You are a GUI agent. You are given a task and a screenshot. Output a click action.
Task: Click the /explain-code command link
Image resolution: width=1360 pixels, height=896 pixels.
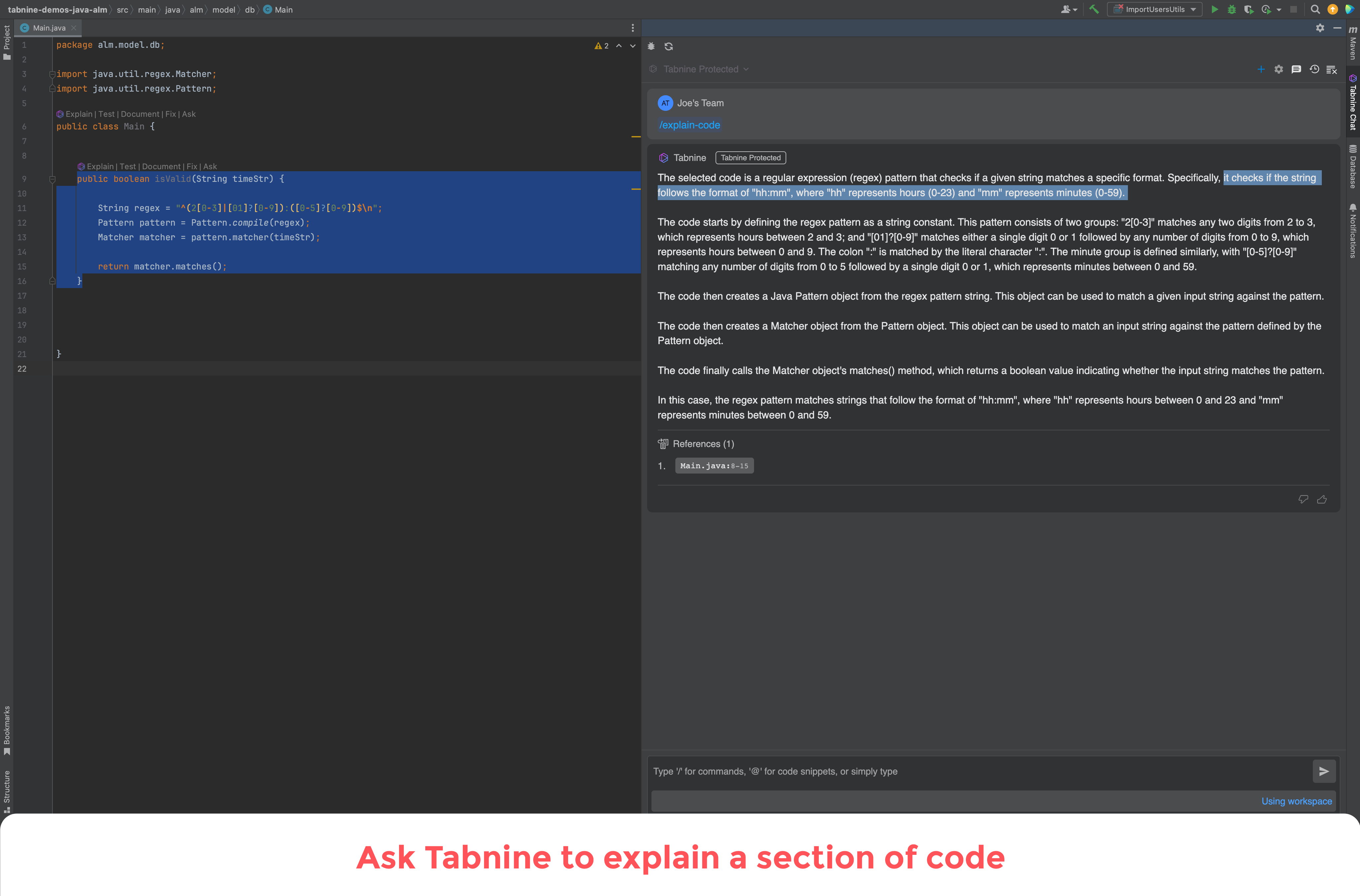[x=689, y=125]
